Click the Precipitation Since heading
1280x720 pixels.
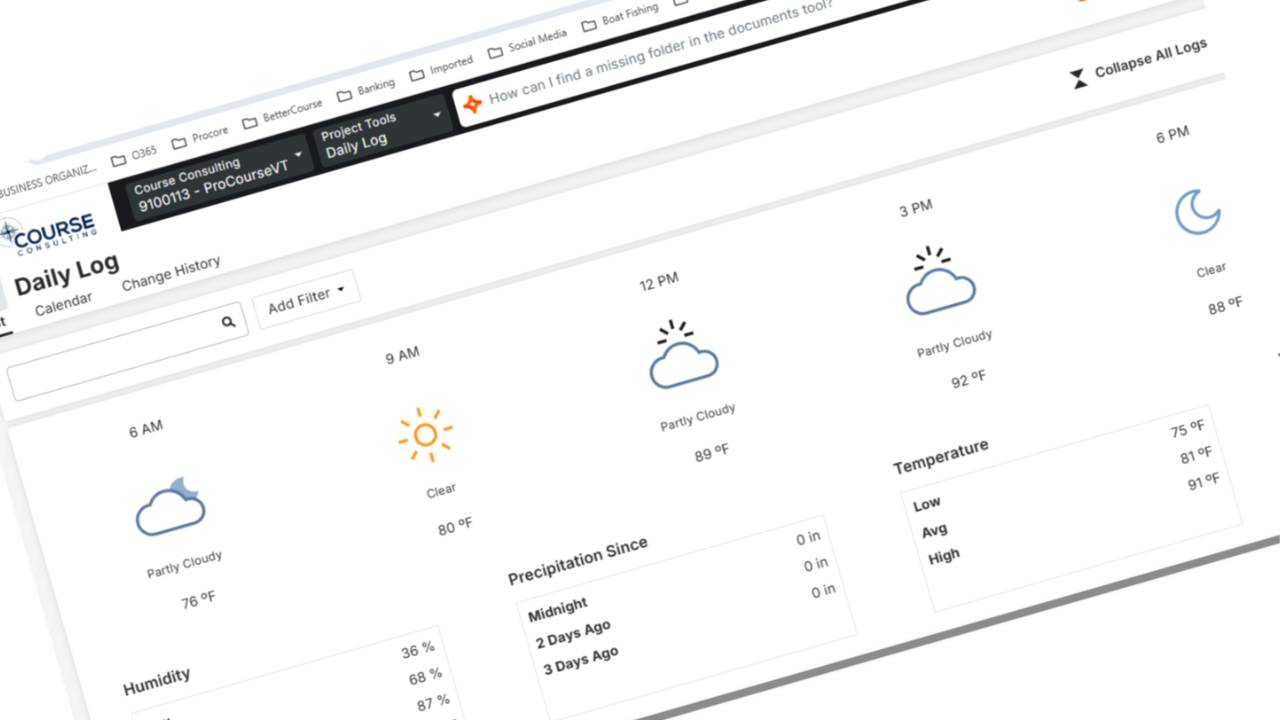tap(578, 561)
